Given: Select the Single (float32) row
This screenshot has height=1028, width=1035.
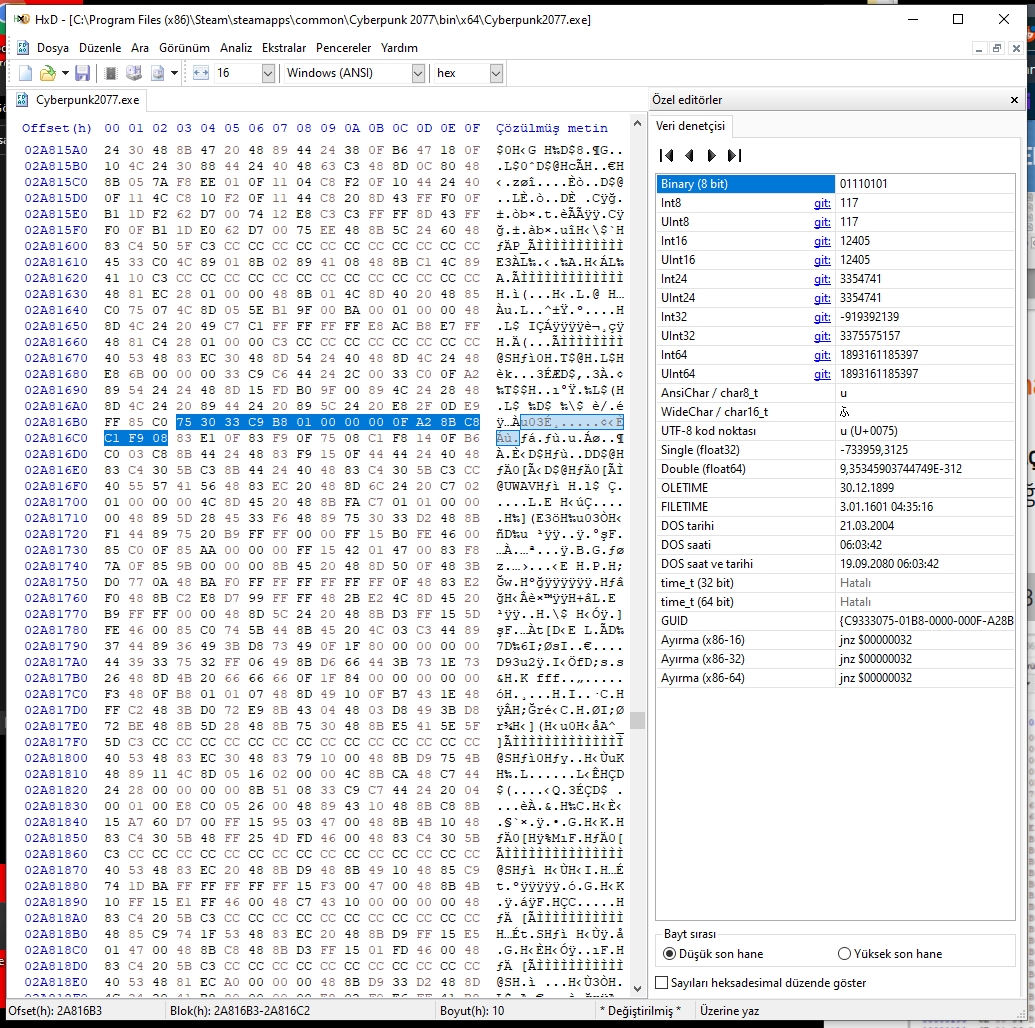Looking at the screenshot, I should [x=835, y=450].
